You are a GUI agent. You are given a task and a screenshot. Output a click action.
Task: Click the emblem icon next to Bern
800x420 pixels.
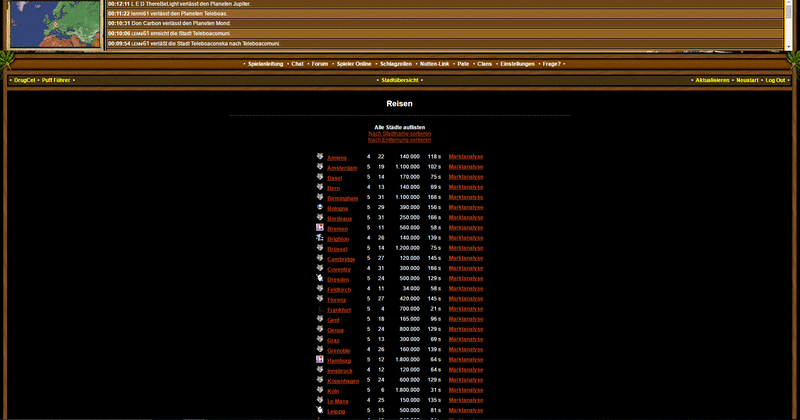click(320, 187)
